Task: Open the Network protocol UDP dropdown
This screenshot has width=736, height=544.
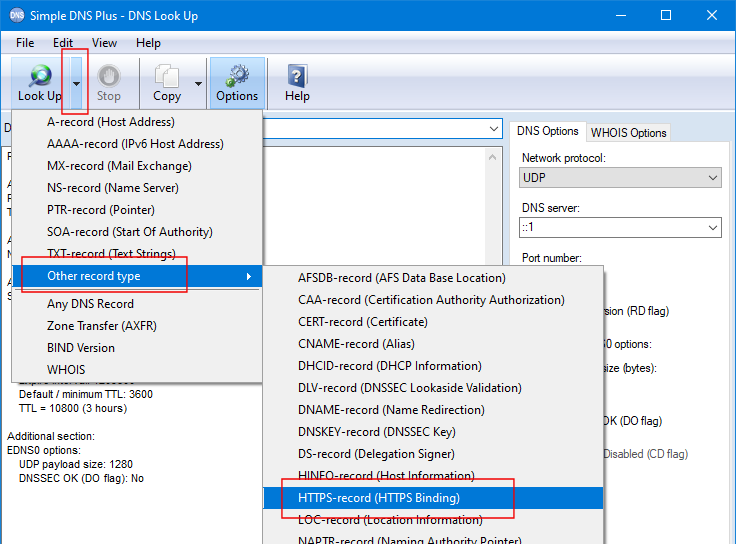Action: (620, 178)
